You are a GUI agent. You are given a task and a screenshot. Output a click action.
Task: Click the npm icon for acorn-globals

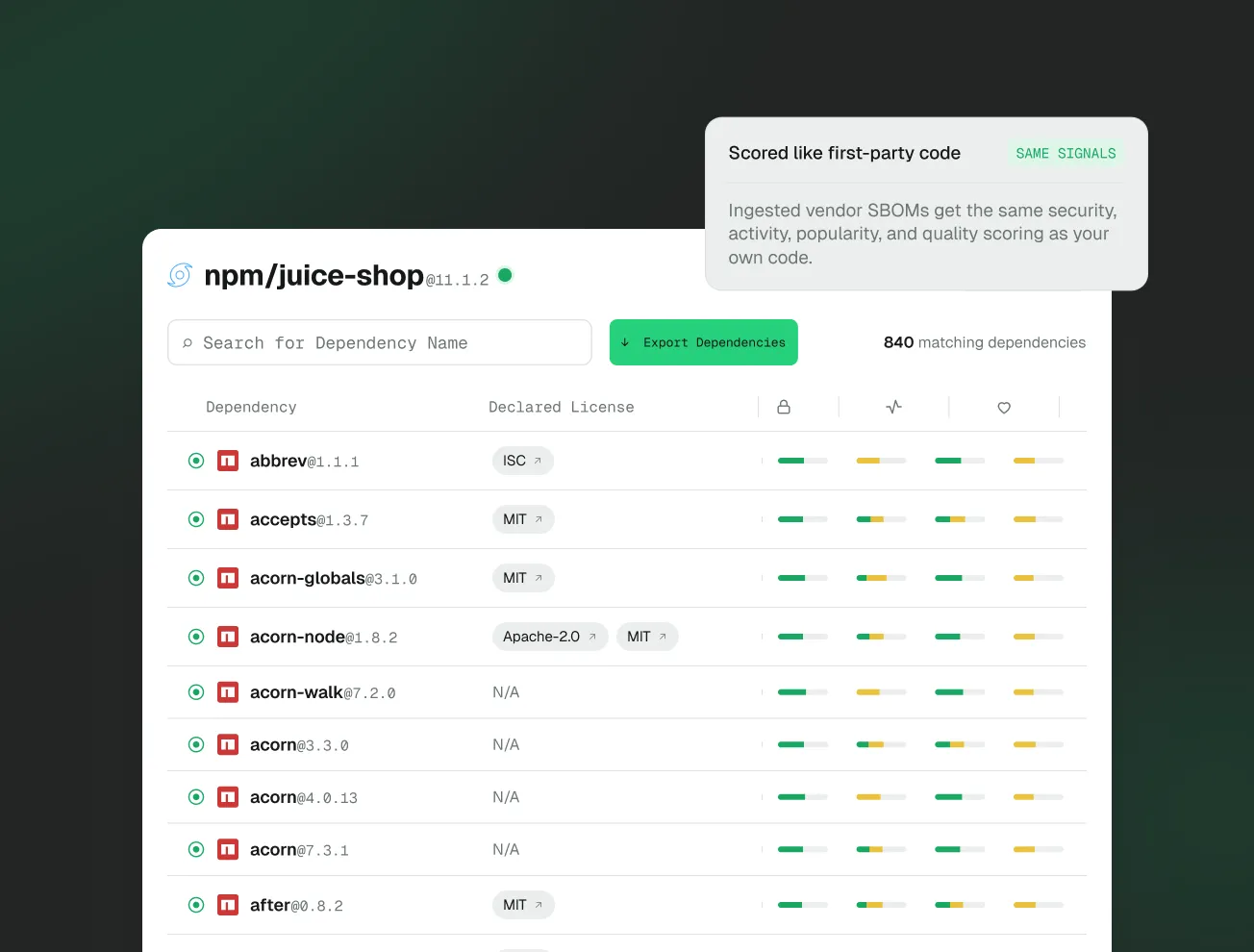(x=228, y=578)
